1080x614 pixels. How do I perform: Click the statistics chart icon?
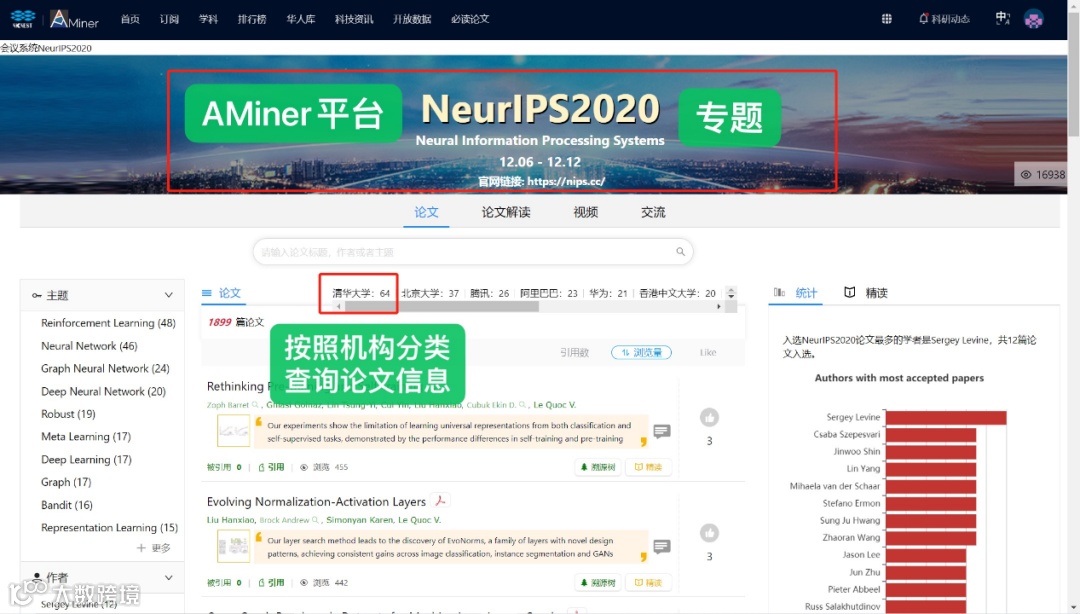click(x=779, y=292)
